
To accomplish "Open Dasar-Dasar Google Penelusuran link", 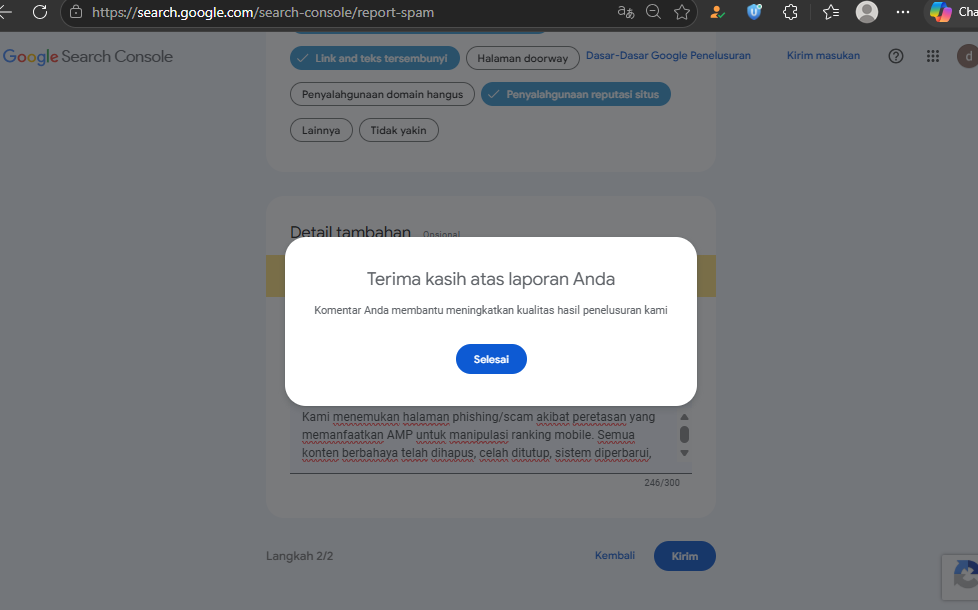I will [x=668, y=56].
